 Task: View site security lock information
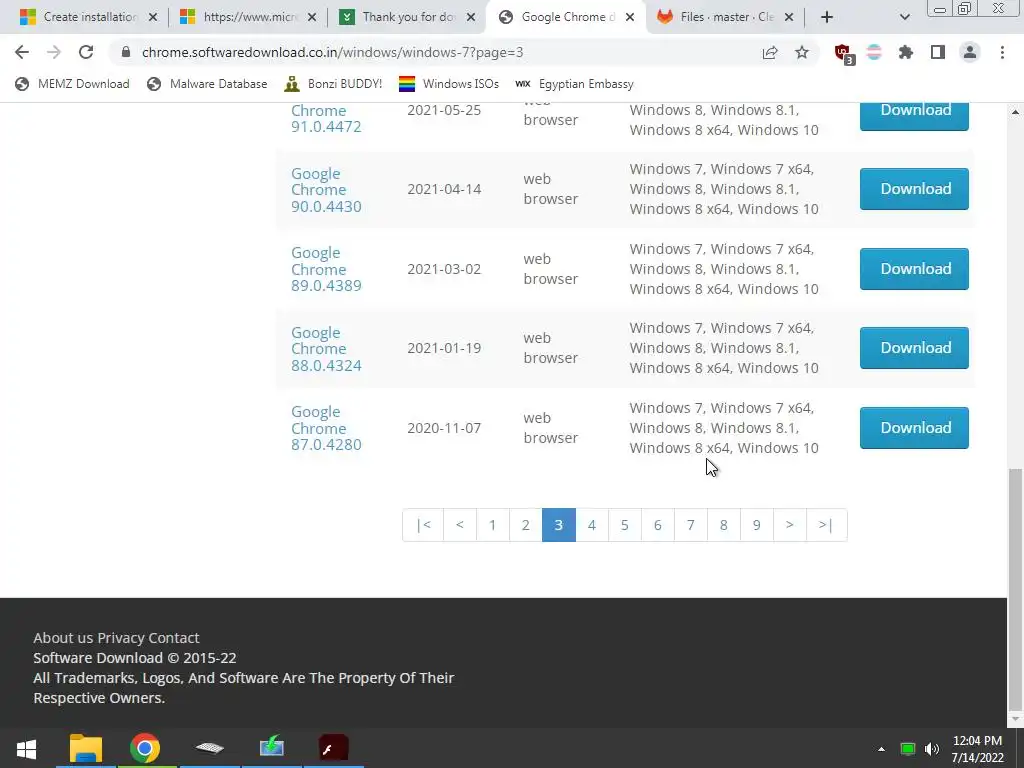[x=126, y=52]
